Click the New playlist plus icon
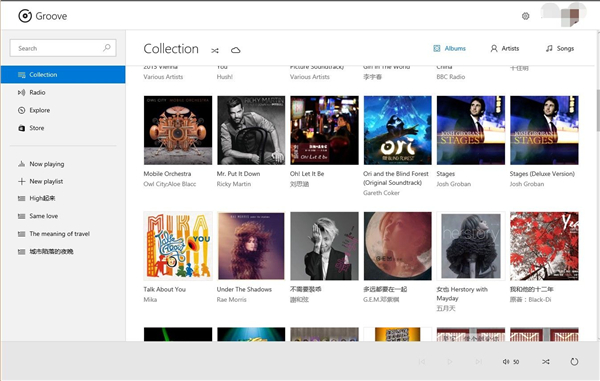Screen dimensions: 600x381 point(21,181)
